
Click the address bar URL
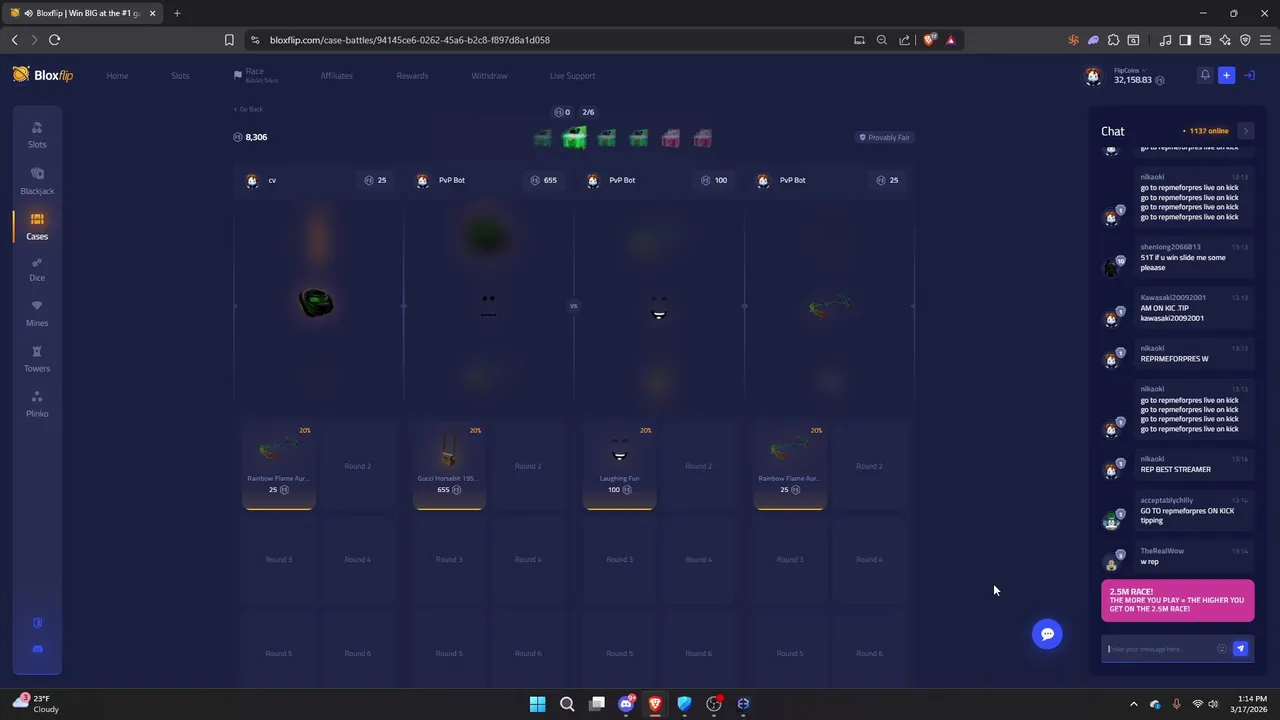[x=410, y=40]
